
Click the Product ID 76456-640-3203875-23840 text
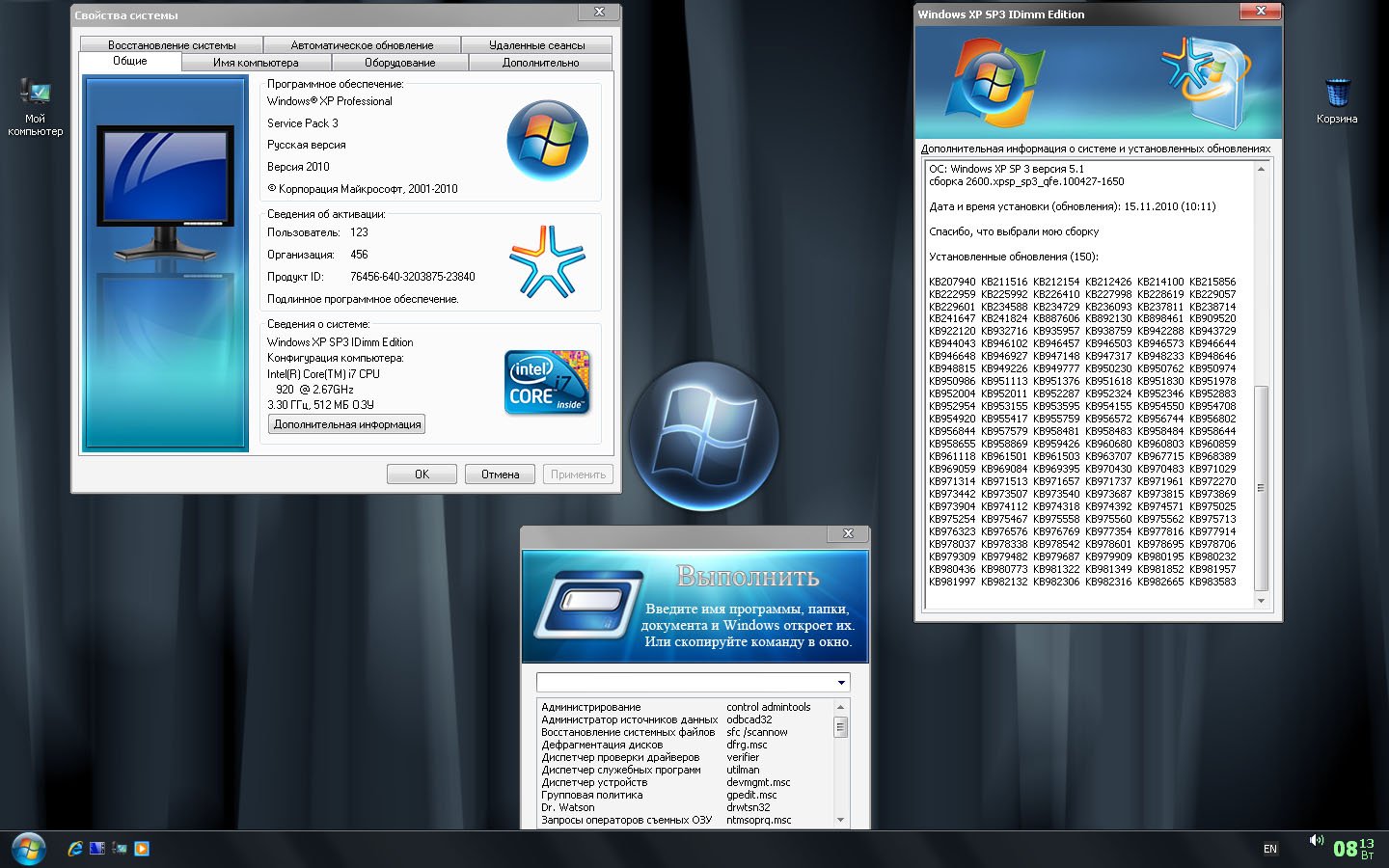413,277
